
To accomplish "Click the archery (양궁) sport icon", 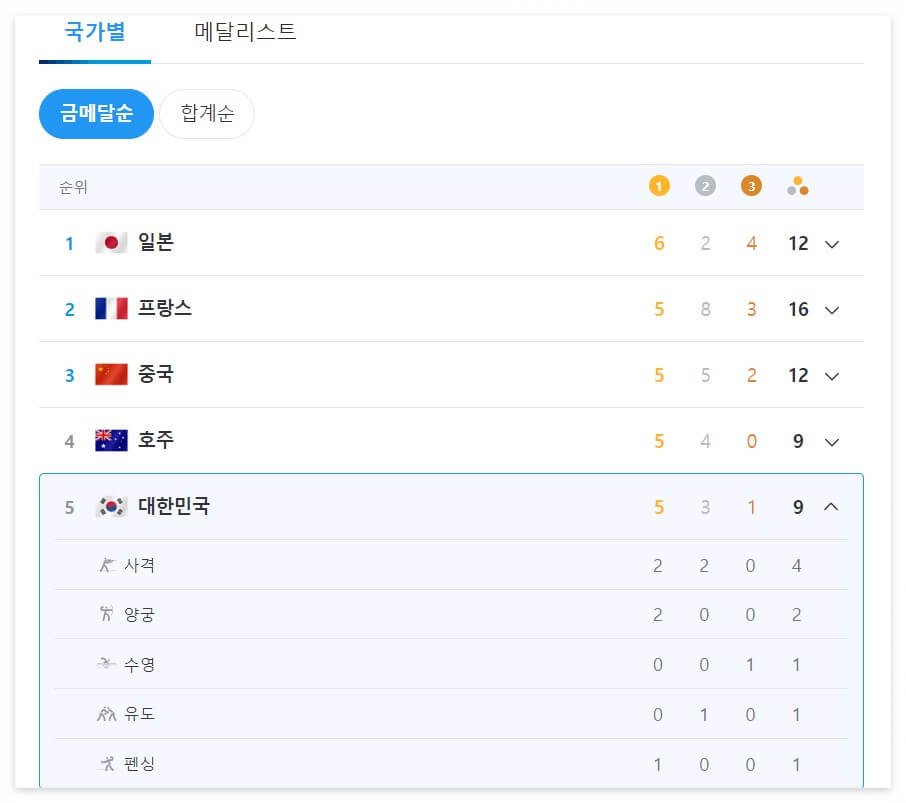I will (x=105, y=613).
